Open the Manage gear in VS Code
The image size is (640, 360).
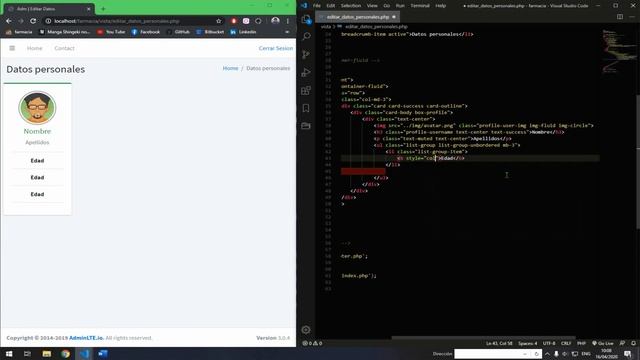pyautogui.click(x=306, y=330)
